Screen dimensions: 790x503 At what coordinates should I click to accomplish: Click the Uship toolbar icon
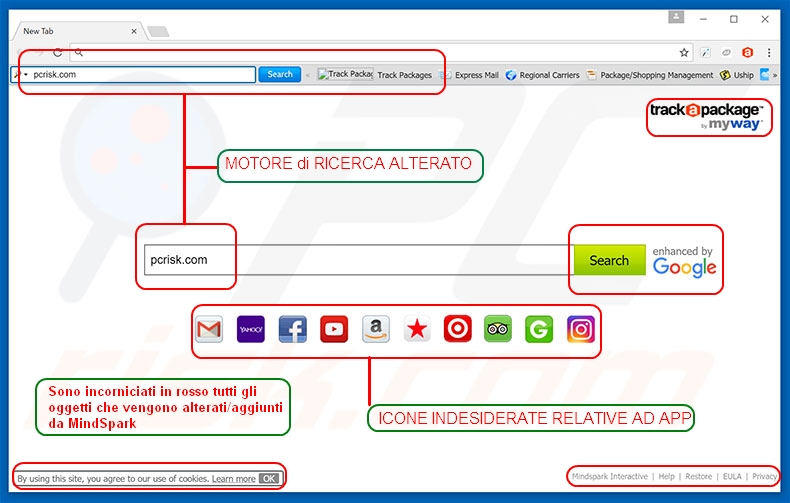tap(725, 75)
